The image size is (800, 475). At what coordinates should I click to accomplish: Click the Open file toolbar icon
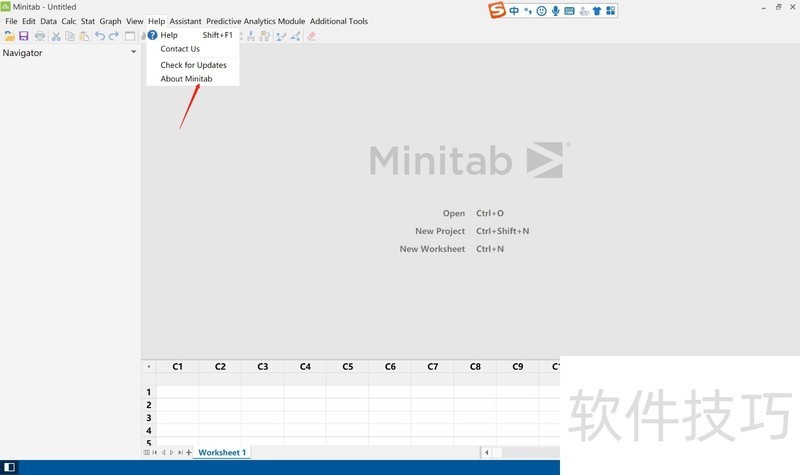tap(9, 36)
